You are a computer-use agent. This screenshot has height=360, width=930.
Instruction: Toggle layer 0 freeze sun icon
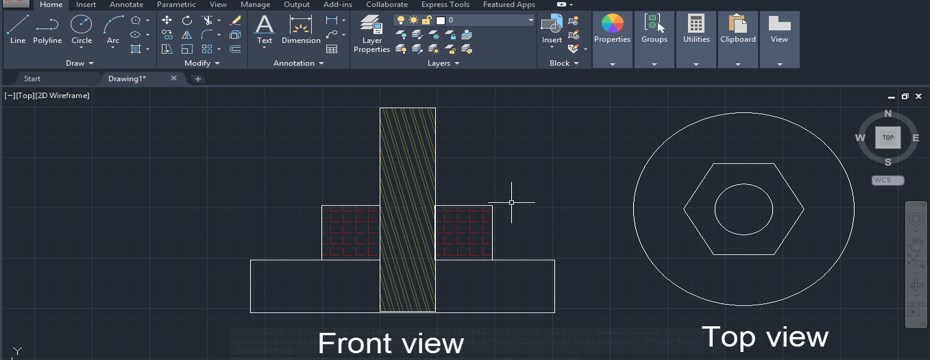413,21
